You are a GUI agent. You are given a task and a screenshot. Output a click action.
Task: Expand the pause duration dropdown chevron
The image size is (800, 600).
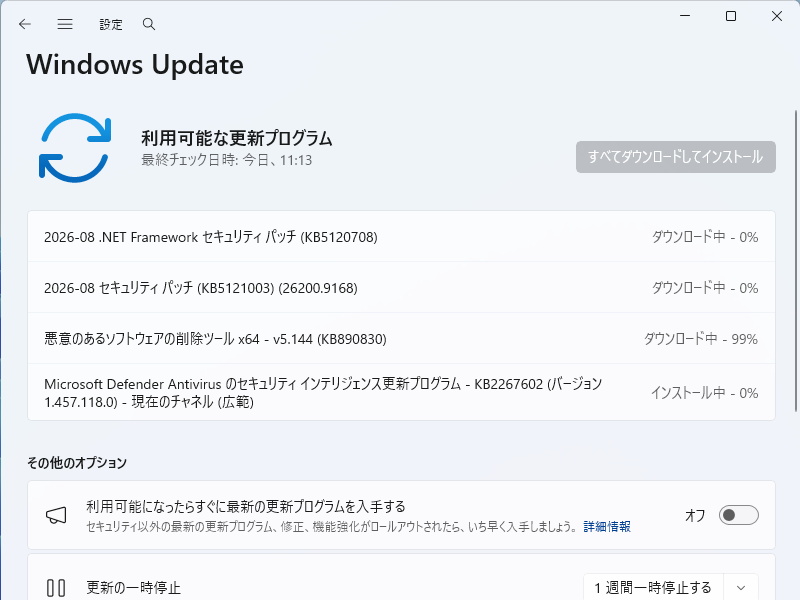741,588
